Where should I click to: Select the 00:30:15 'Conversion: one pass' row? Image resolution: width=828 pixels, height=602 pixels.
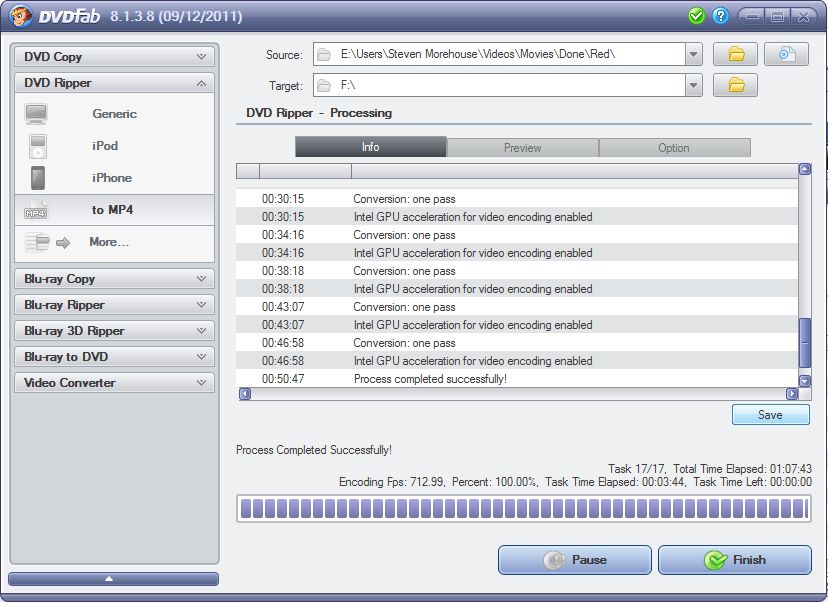(x=517, y=199)
